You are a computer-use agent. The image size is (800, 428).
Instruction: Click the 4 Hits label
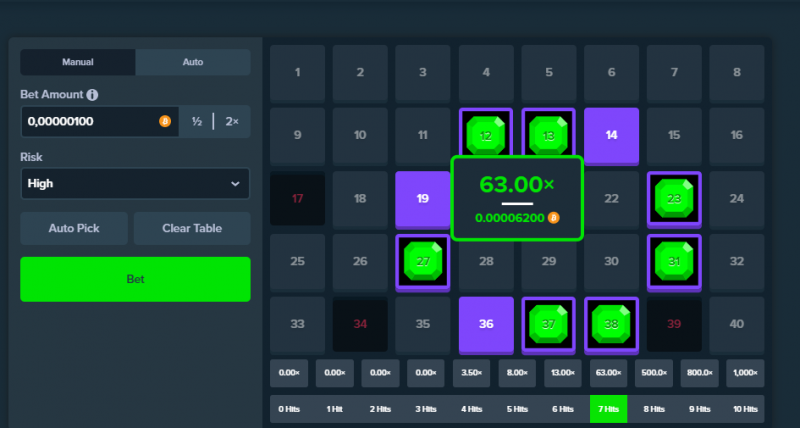click(471, 409)
